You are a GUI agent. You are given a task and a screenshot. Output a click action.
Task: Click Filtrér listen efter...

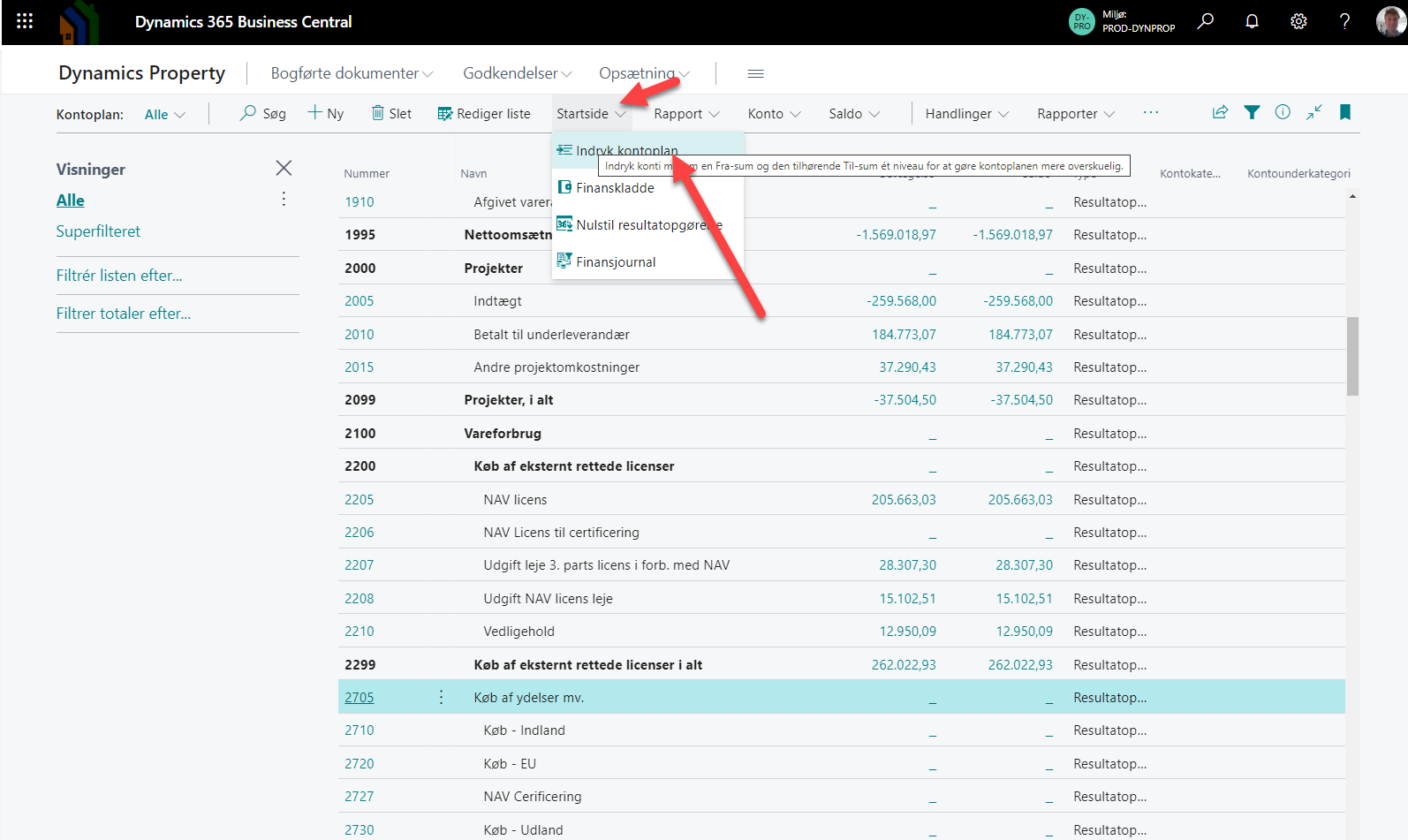point(119,275)
